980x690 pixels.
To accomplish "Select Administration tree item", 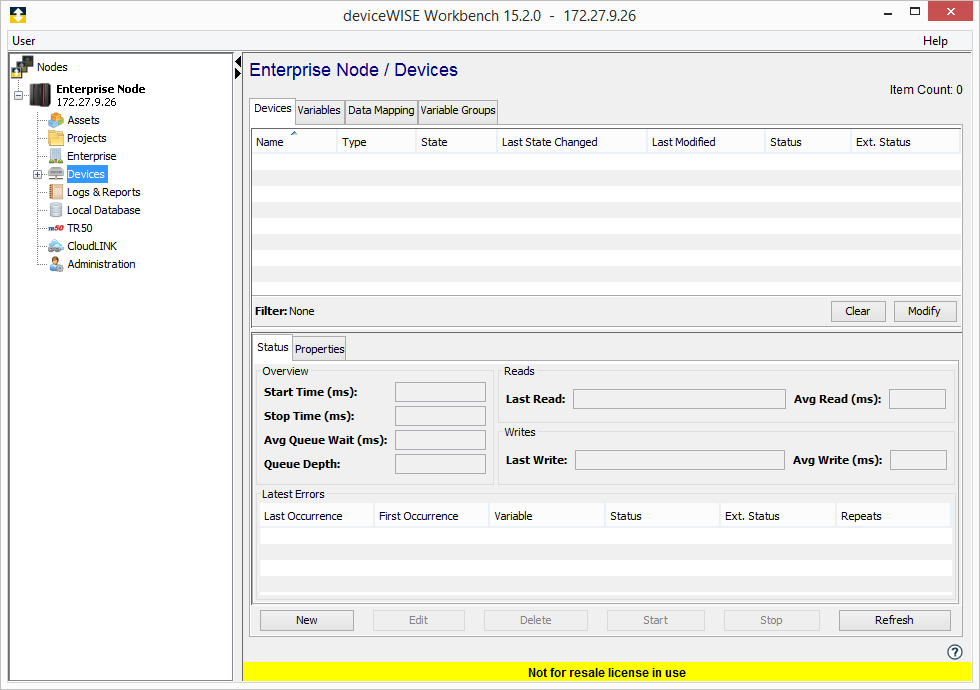I will point(101,264).
